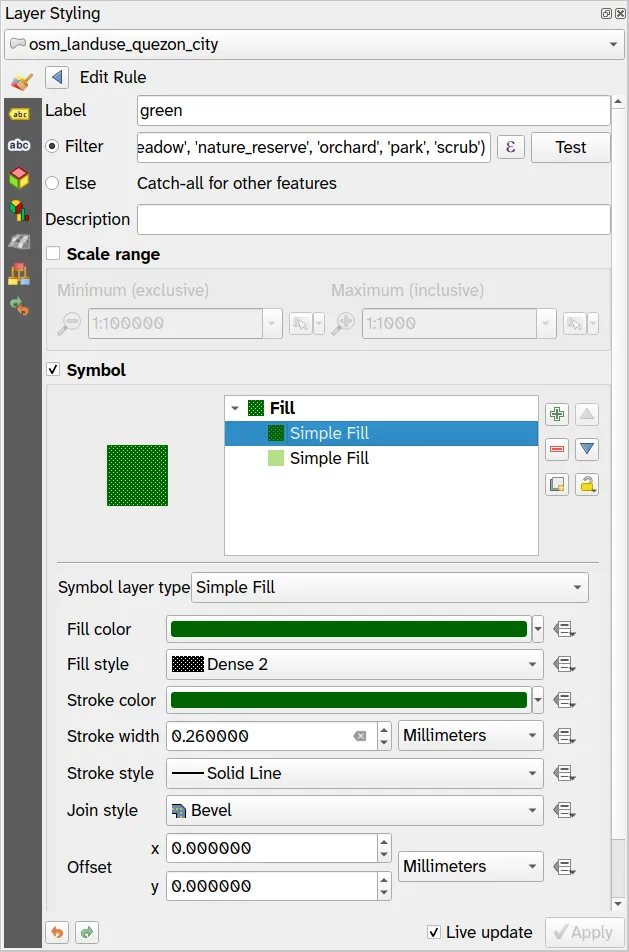Open the Symbology tab paintbrush icon
Image resolution: width=629 pixels, height=952 pixels.
tap(20, 81)
